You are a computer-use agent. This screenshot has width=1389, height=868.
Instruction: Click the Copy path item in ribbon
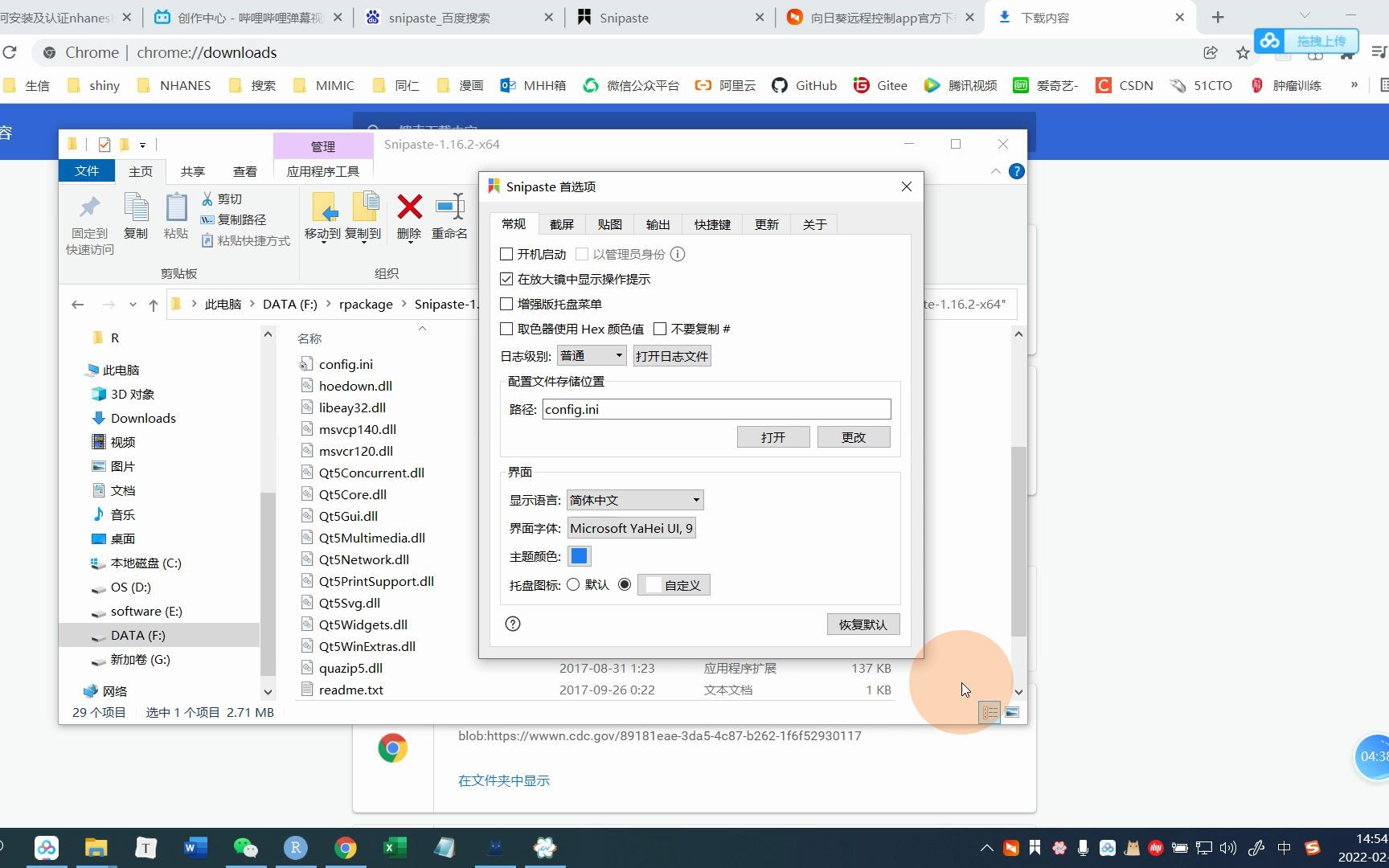[x=233, y=219]
